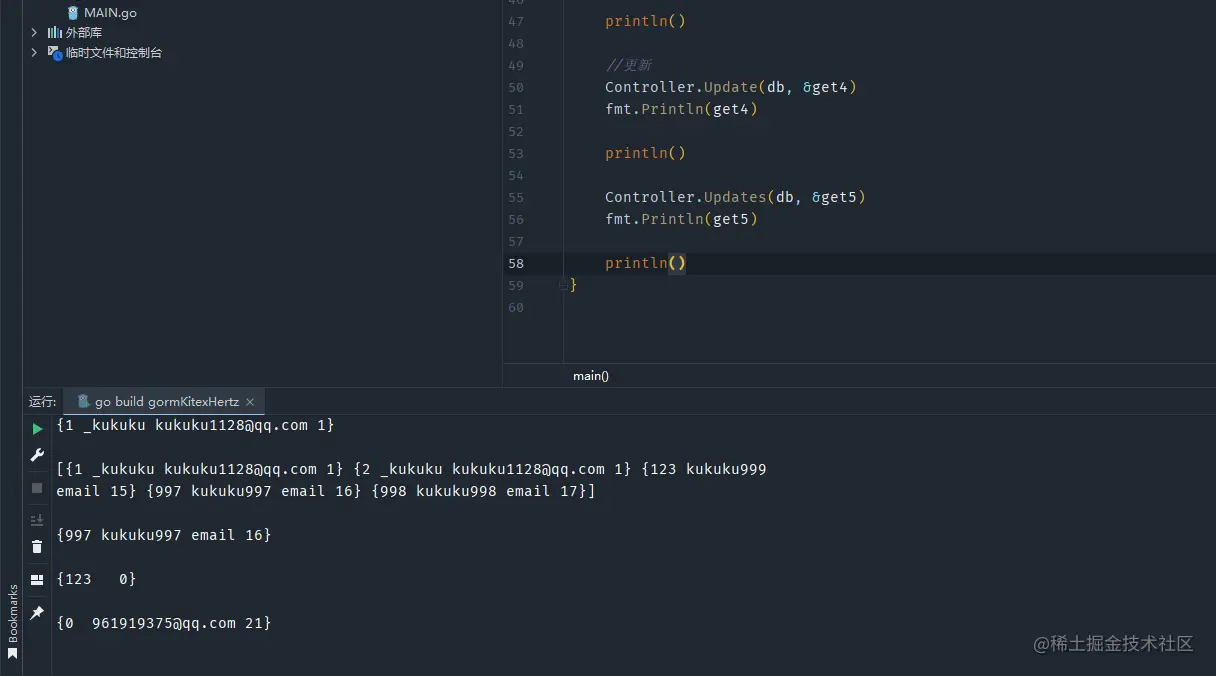
Task: Click gutter line number 55
Action: [x=516, y=198]
